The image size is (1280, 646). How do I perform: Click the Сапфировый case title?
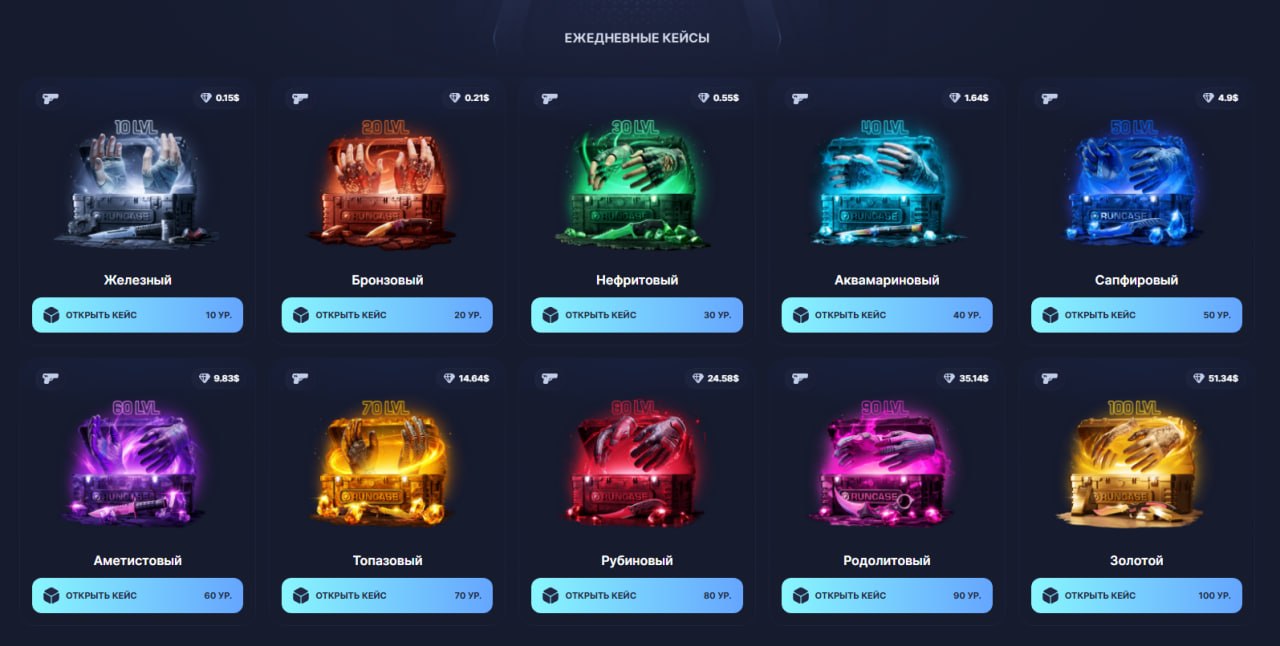(1136, 281)
